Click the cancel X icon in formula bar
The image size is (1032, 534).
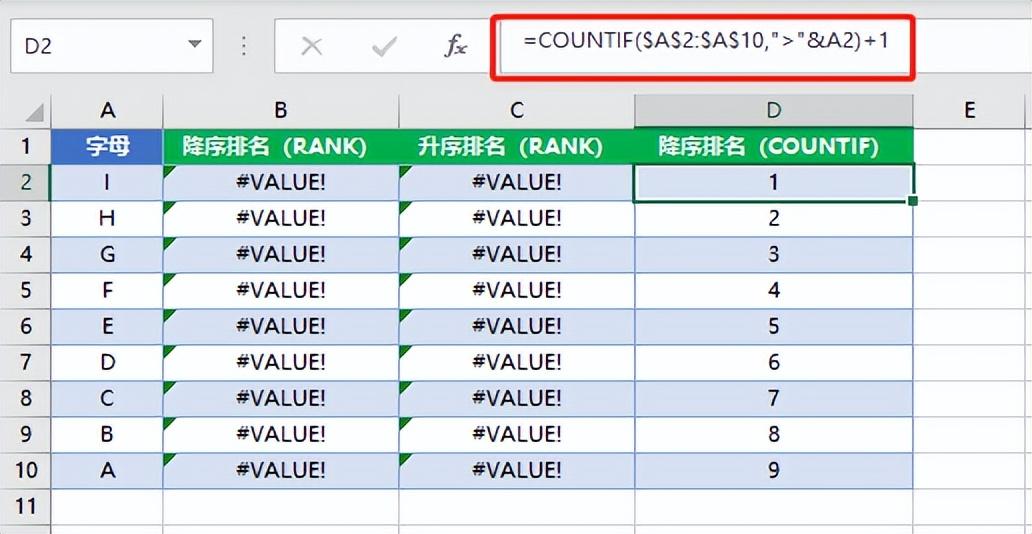coord(311,46)
